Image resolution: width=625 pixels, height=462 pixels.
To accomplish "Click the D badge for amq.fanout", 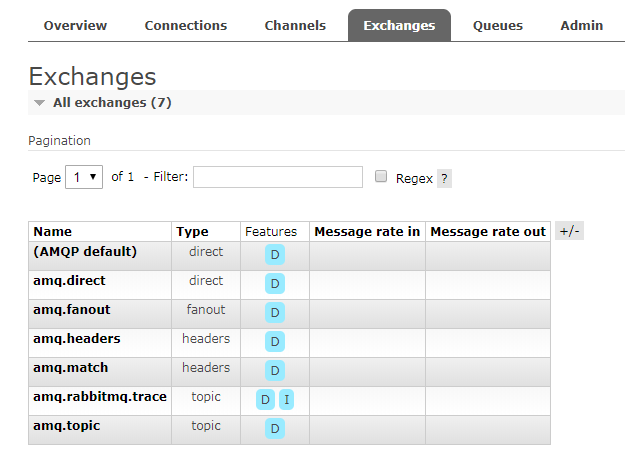I will pyautogui.click(x=275, y=313).
